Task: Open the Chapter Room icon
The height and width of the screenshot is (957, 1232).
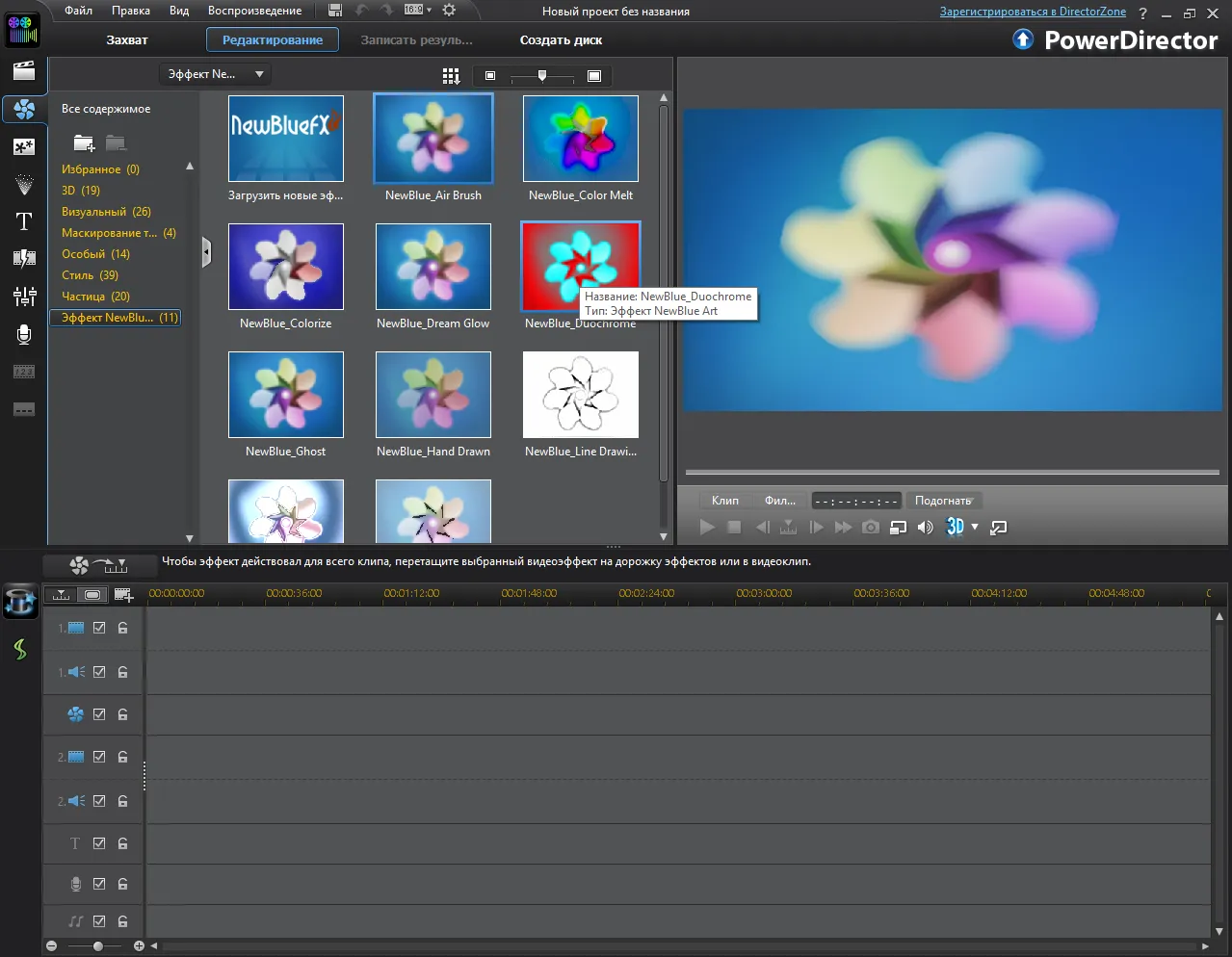Action: pyautogui.click(x=24, y=372)
